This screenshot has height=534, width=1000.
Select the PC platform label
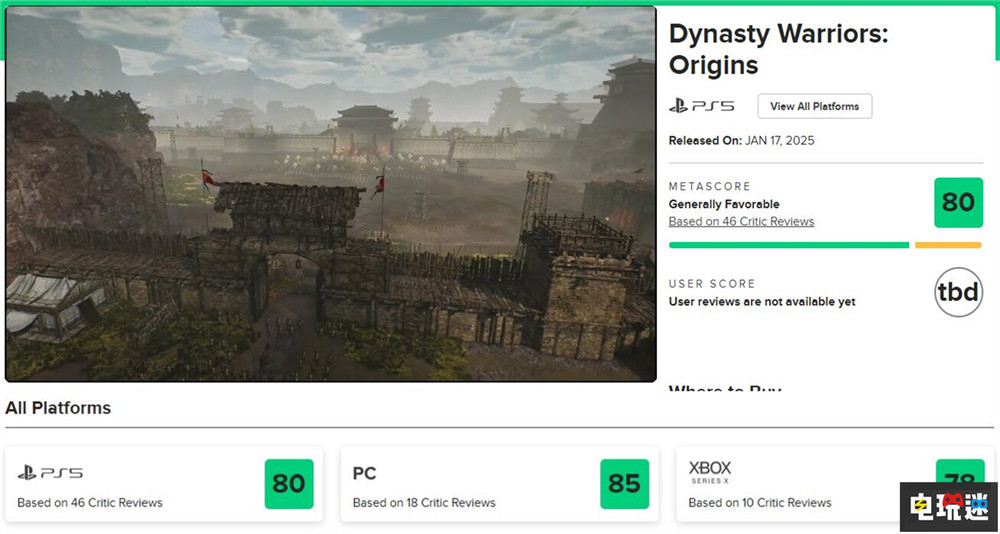pyautogui.click(x=364, y=473)
